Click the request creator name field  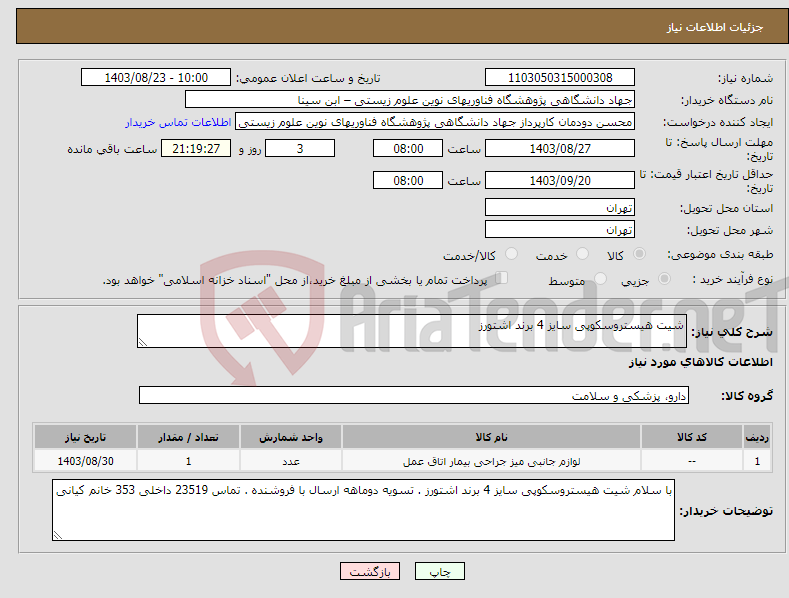(x=435, y=122)
